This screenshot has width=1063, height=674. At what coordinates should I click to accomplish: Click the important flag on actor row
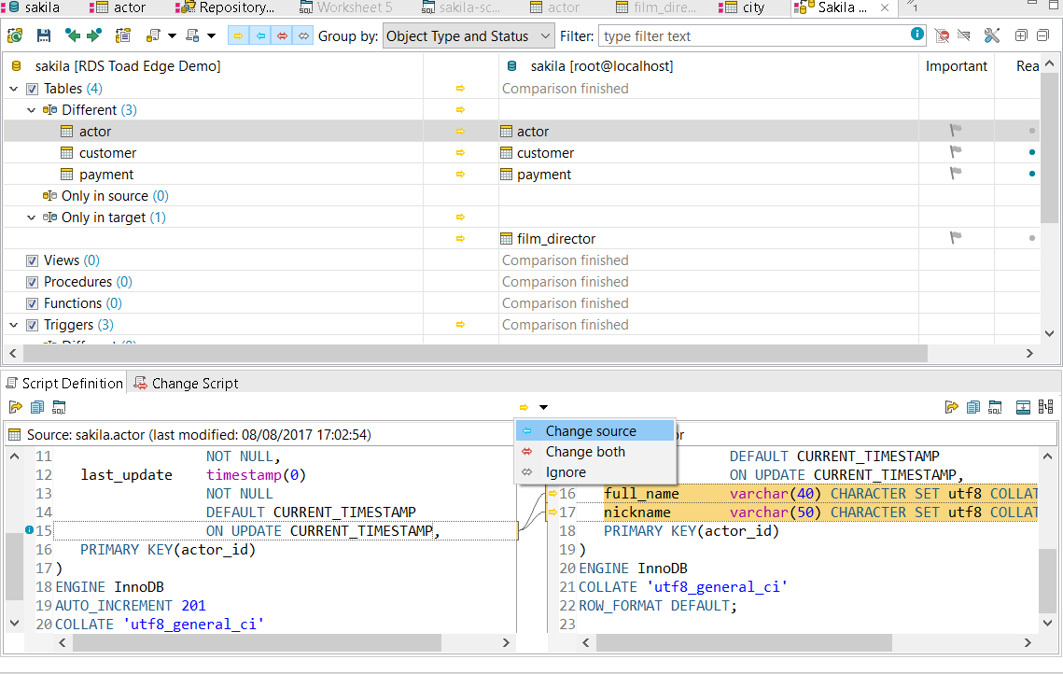[956, 130]
